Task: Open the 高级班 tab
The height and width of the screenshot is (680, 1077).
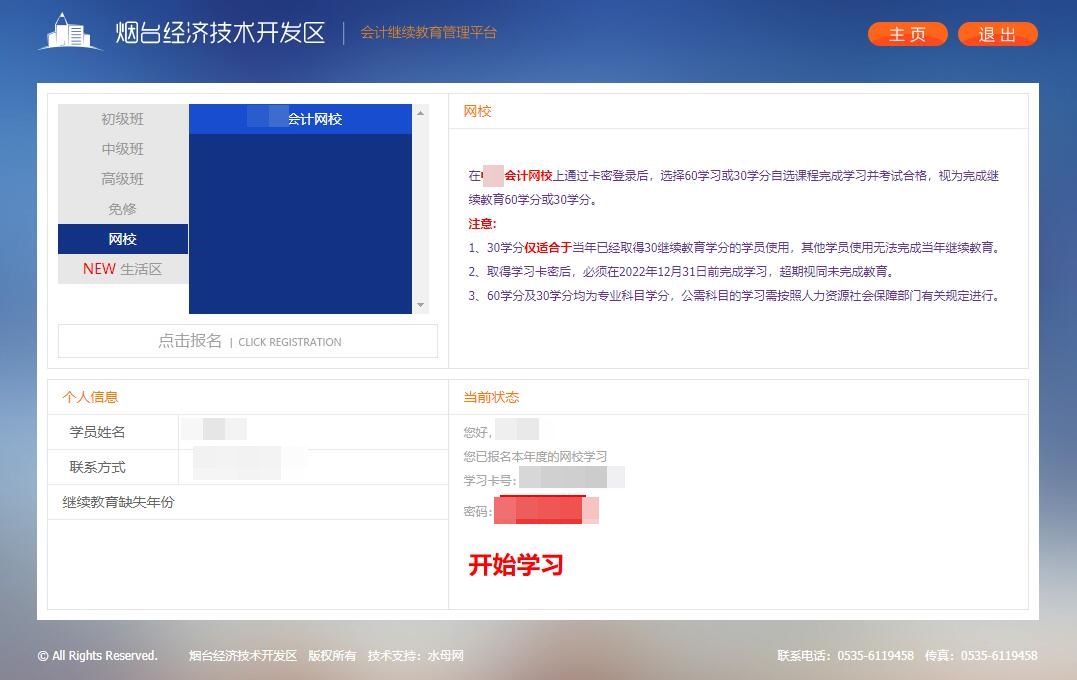Action: (122, 179)
